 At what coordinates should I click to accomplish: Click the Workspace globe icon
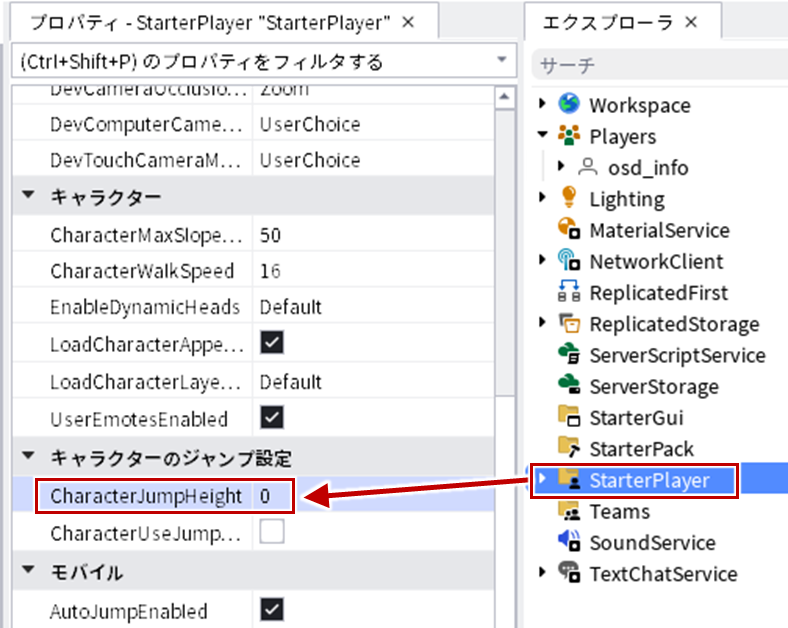(569, 104)
